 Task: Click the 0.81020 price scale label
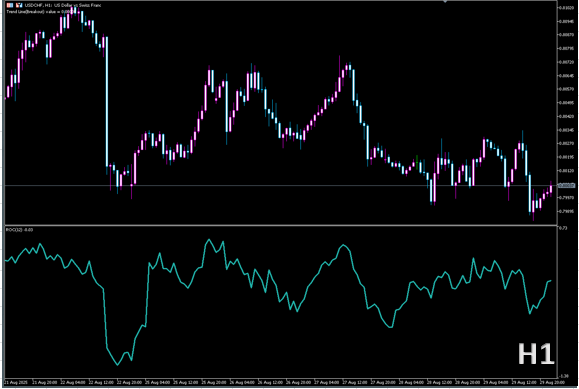click(x=567, y=8)
